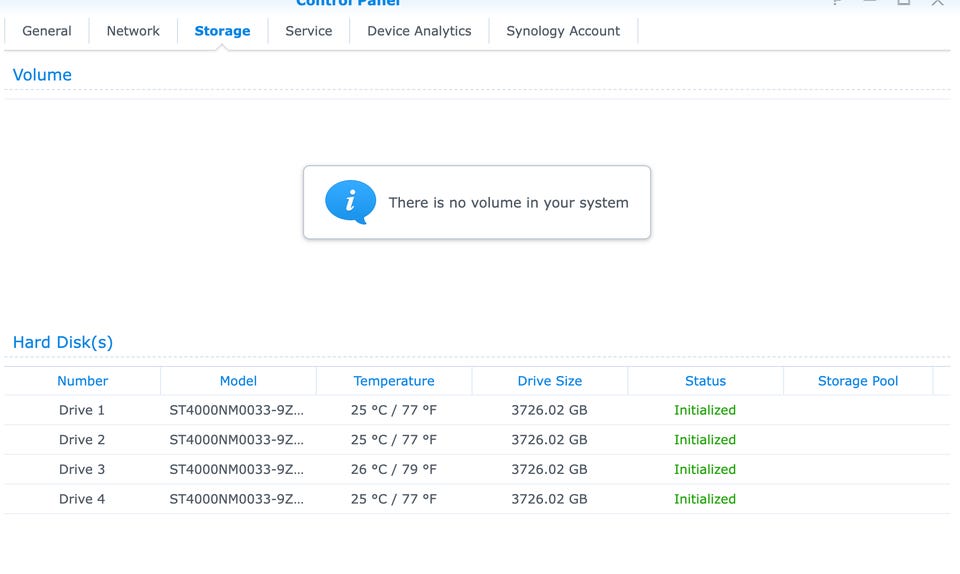Click the 'no volume in your system' message

point(508,203)
